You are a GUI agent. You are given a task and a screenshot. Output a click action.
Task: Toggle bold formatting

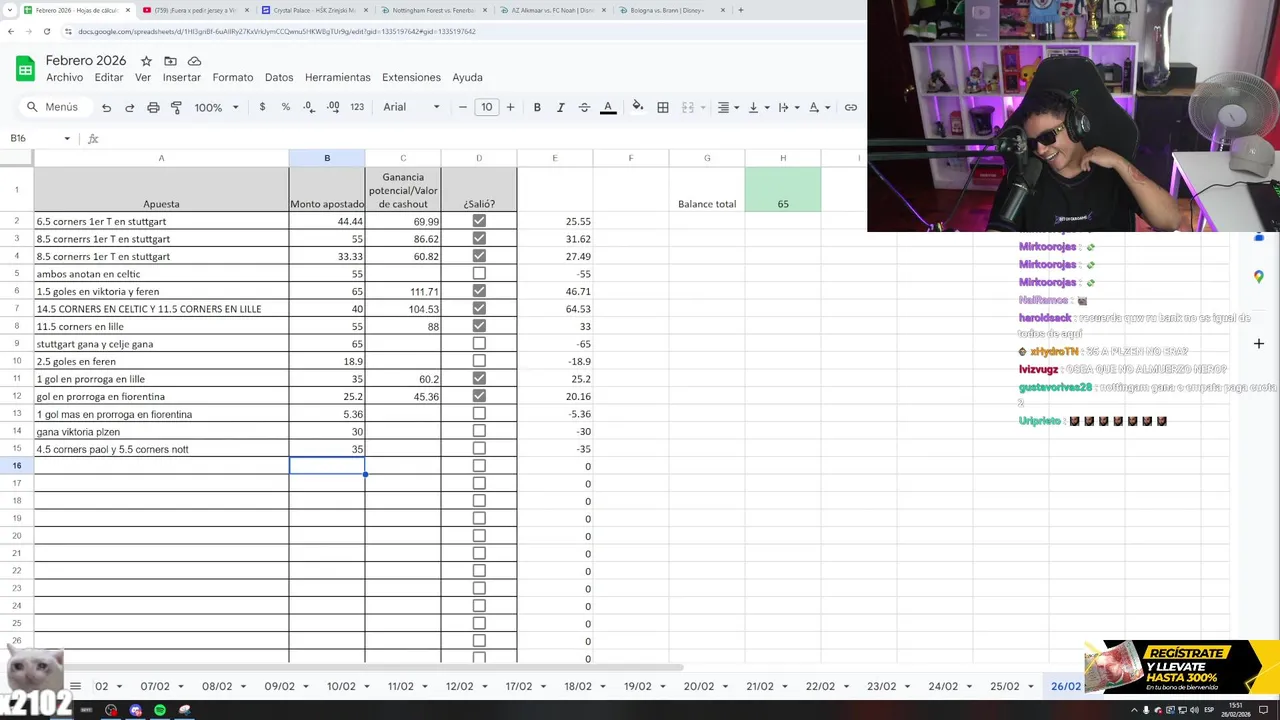[537, 107]
